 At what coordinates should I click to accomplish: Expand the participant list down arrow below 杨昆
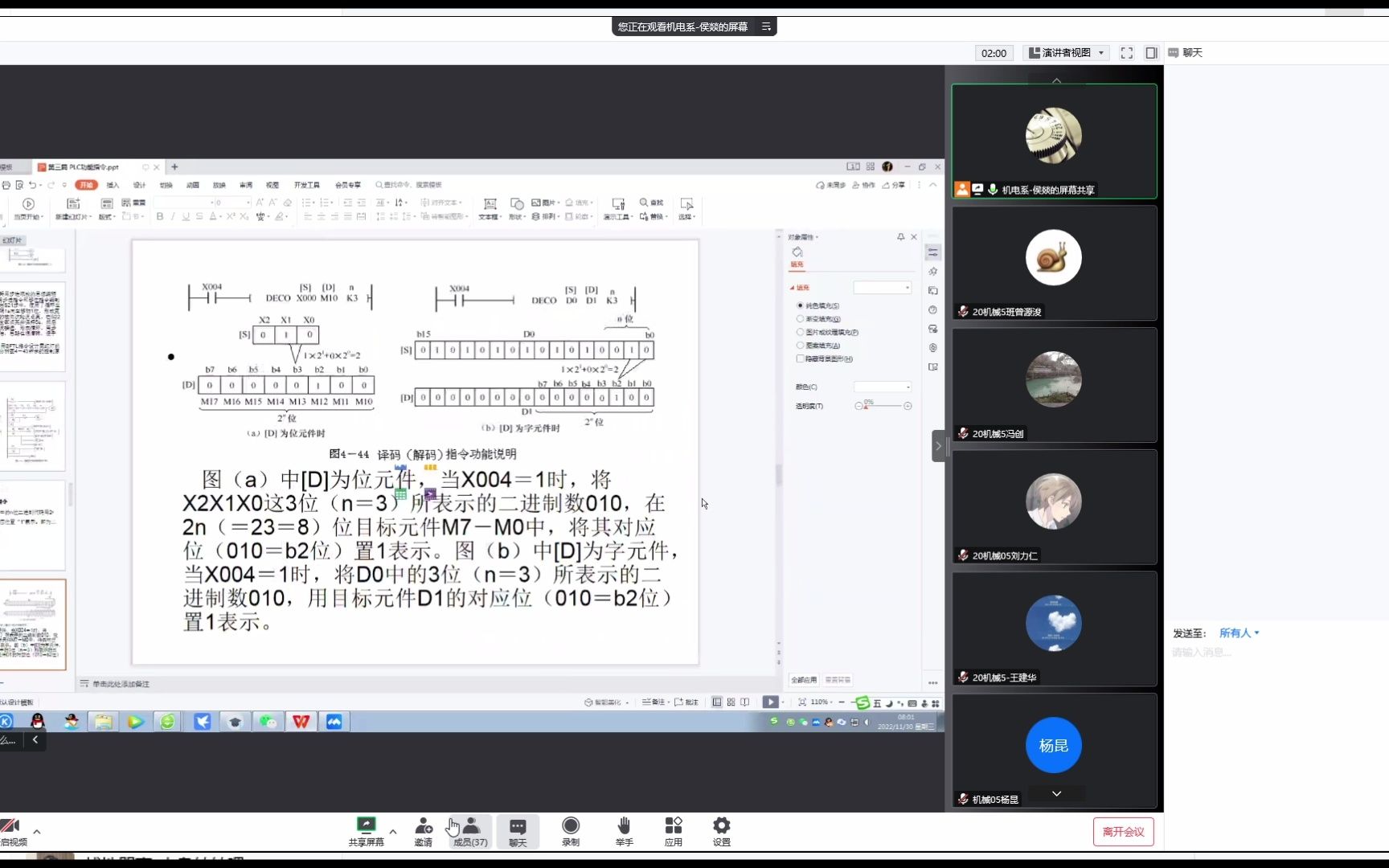(1056, 793)
